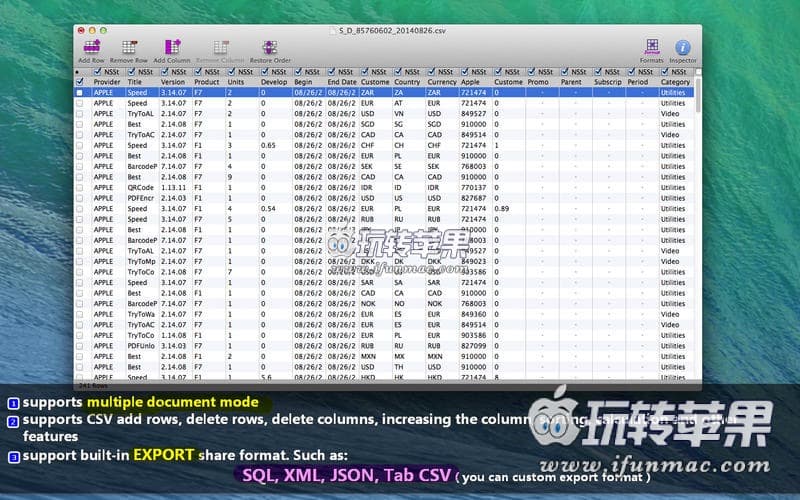Select the cell containing 827099
This screenshot has width=800, height=500.
click(473, 346)
